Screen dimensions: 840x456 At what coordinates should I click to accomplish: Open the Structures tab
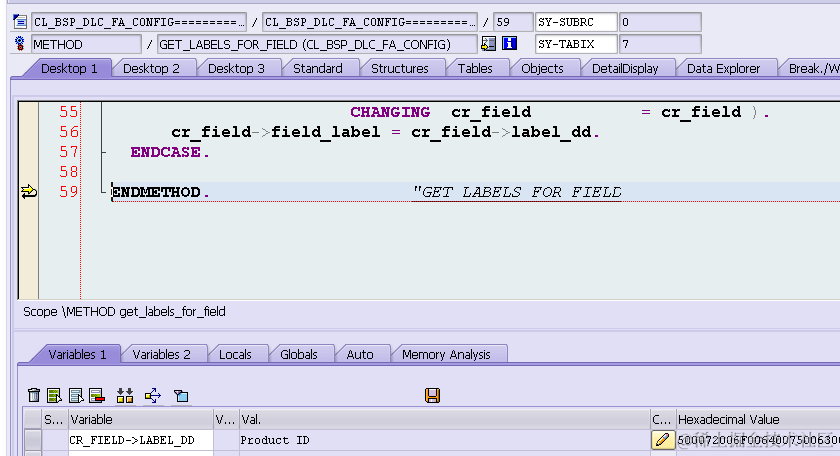tap(400, 69)
